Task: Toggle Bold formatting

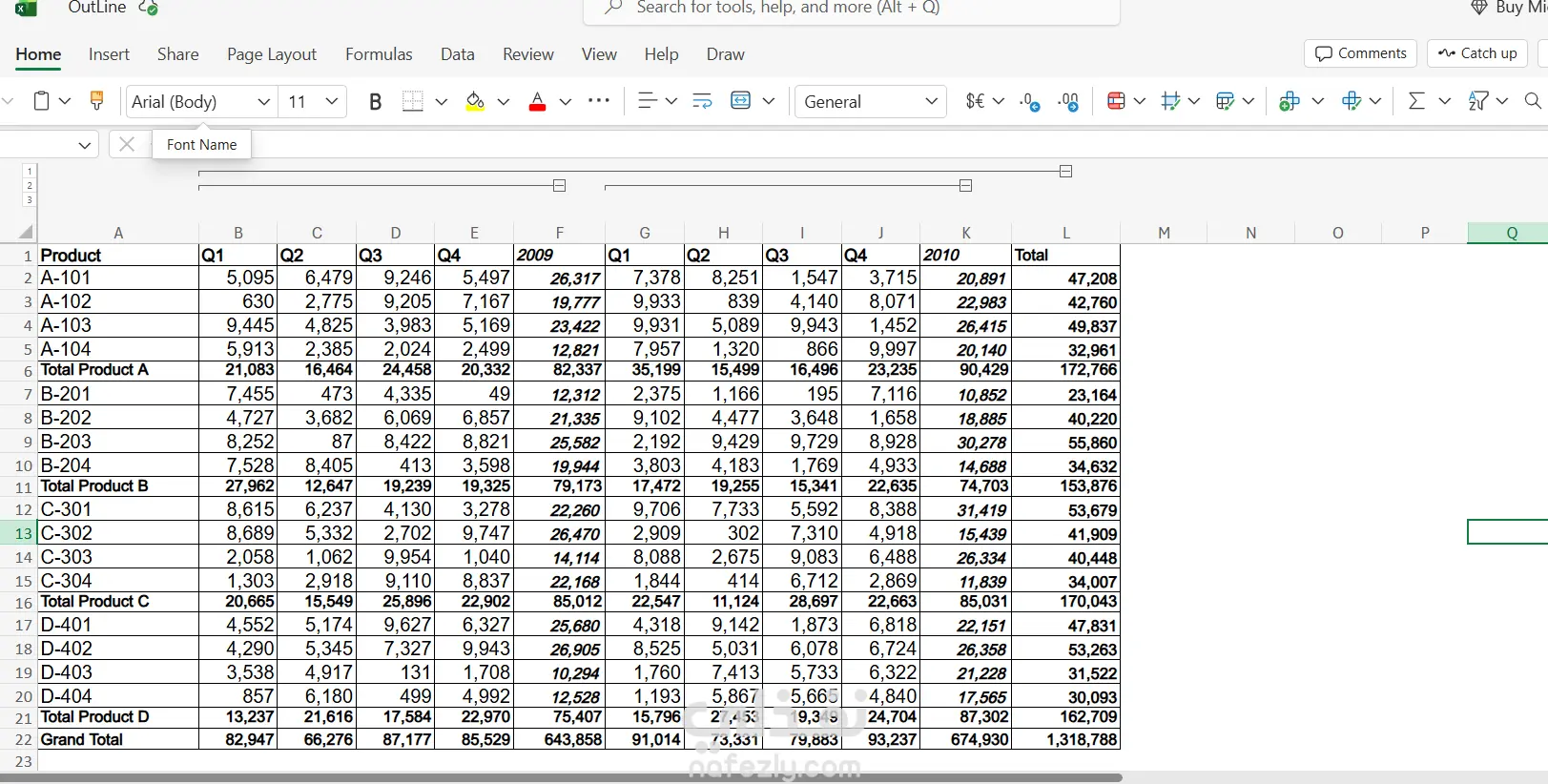Action: click(375, 101)
